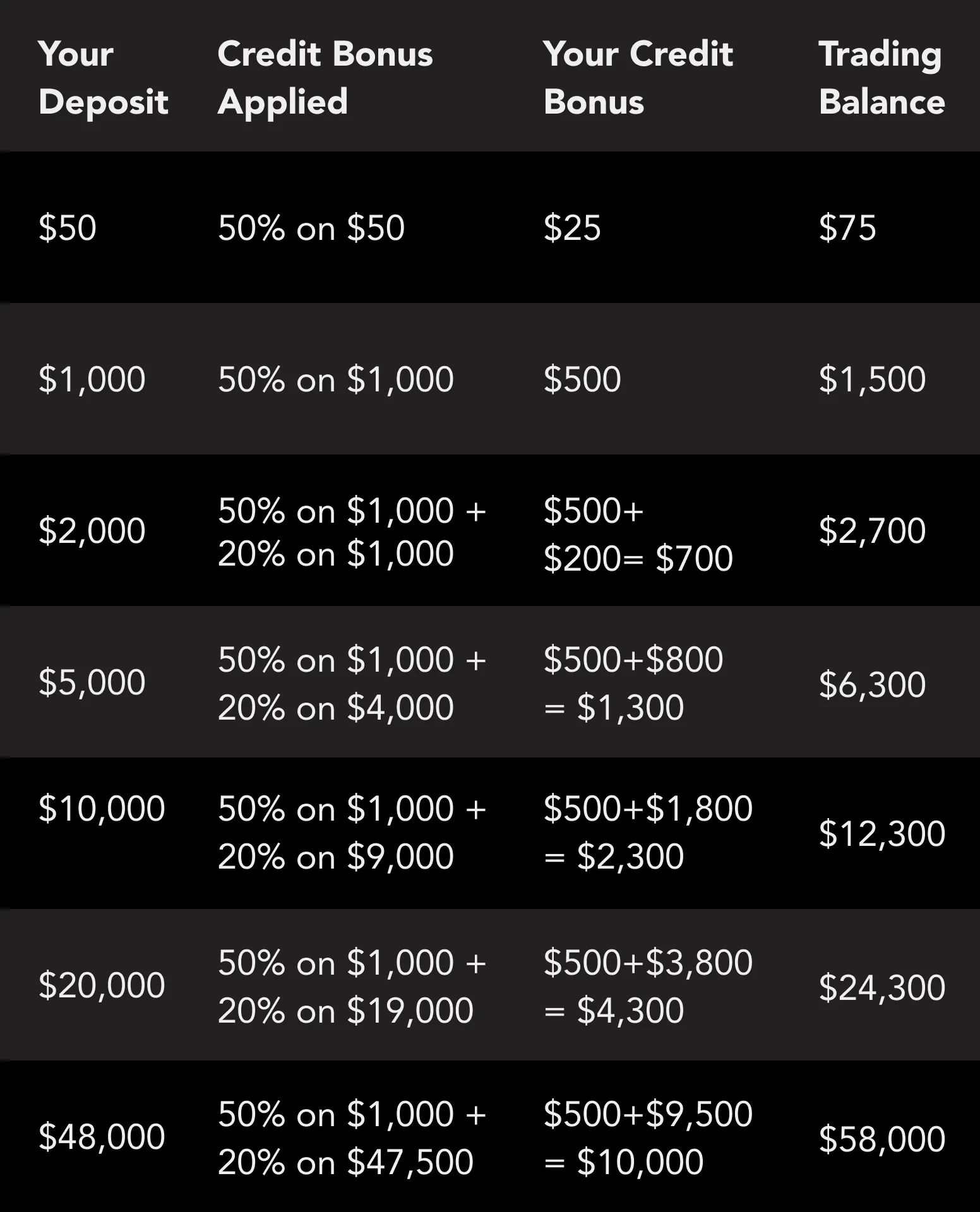Select the $25 credit bonus cell
The width and height of the screenshot is (980, 1212).
(x=572, y=228)
